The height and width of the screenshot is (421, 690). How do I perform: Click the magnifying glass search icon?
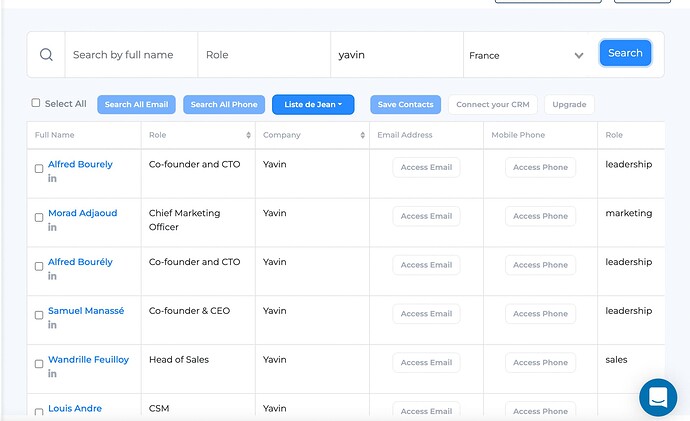click(x=46, y=55)
